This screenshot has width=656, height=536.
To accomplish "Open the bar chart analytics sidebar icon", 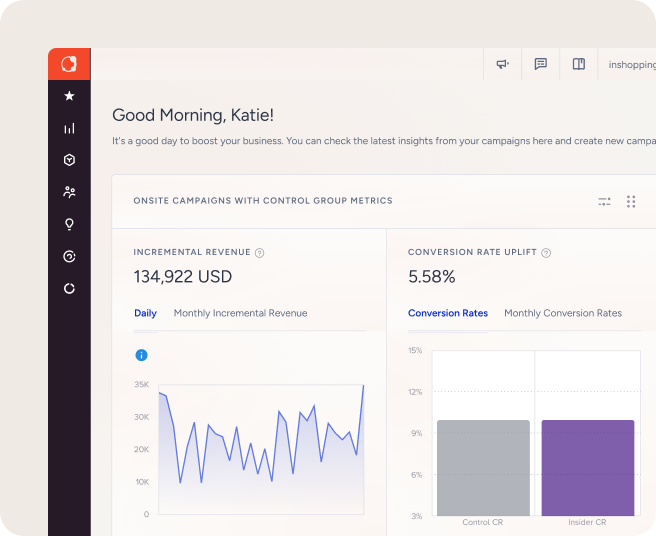I will tap(69, 128).
